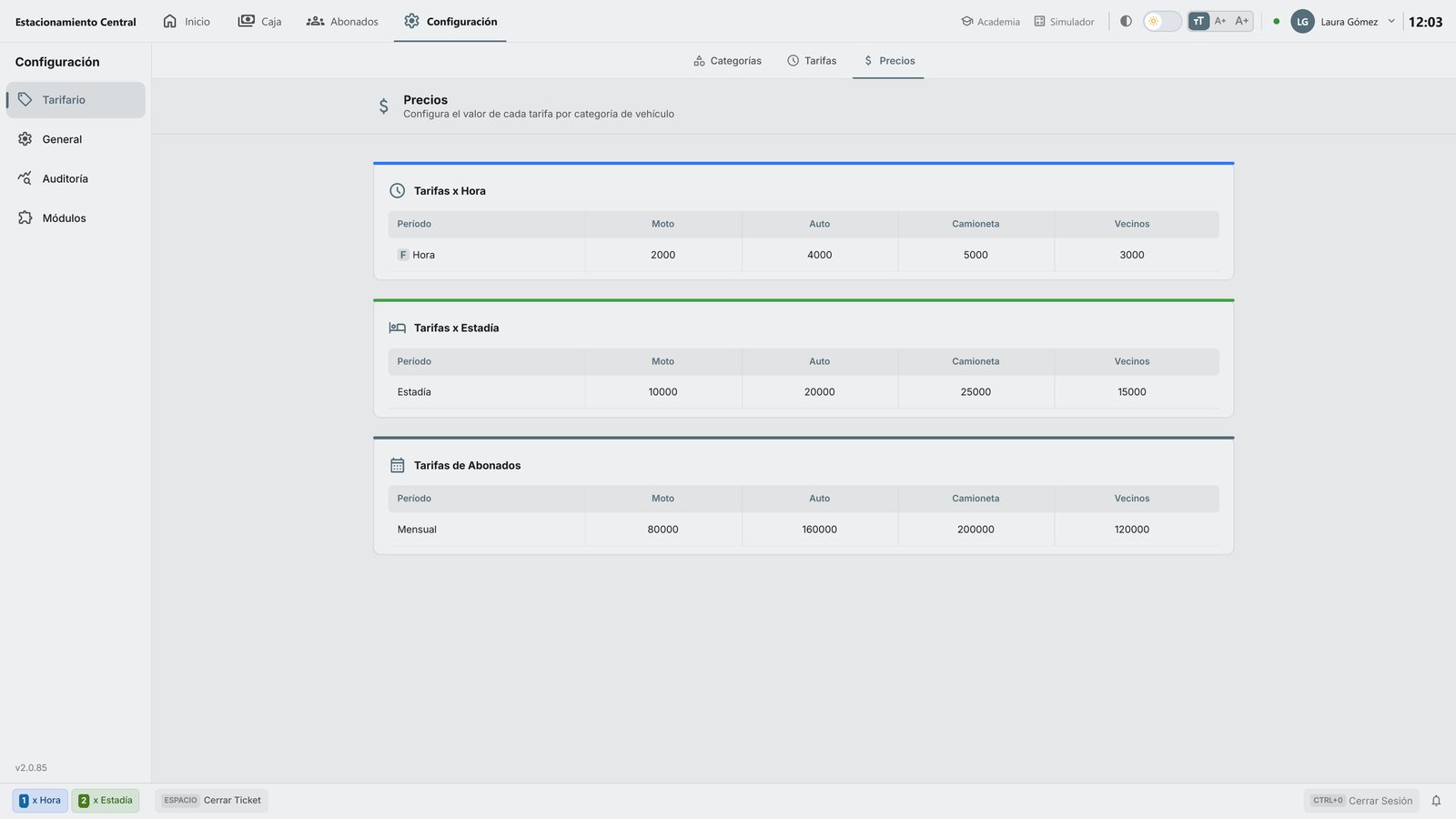The image size is (1456, 819).
Task: Edit the Mensual Vecinos price 120000
Action: [x=1132, y=530]
